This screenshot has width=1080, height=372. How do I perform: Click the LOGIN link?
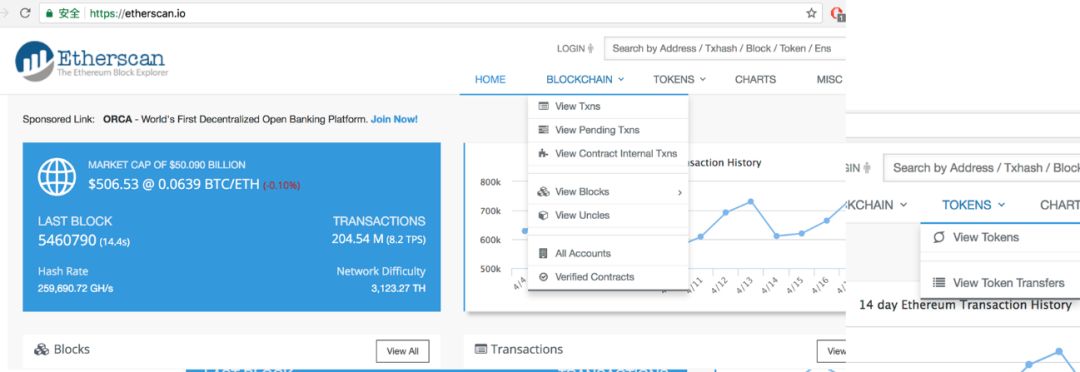[x=570, y=48]
